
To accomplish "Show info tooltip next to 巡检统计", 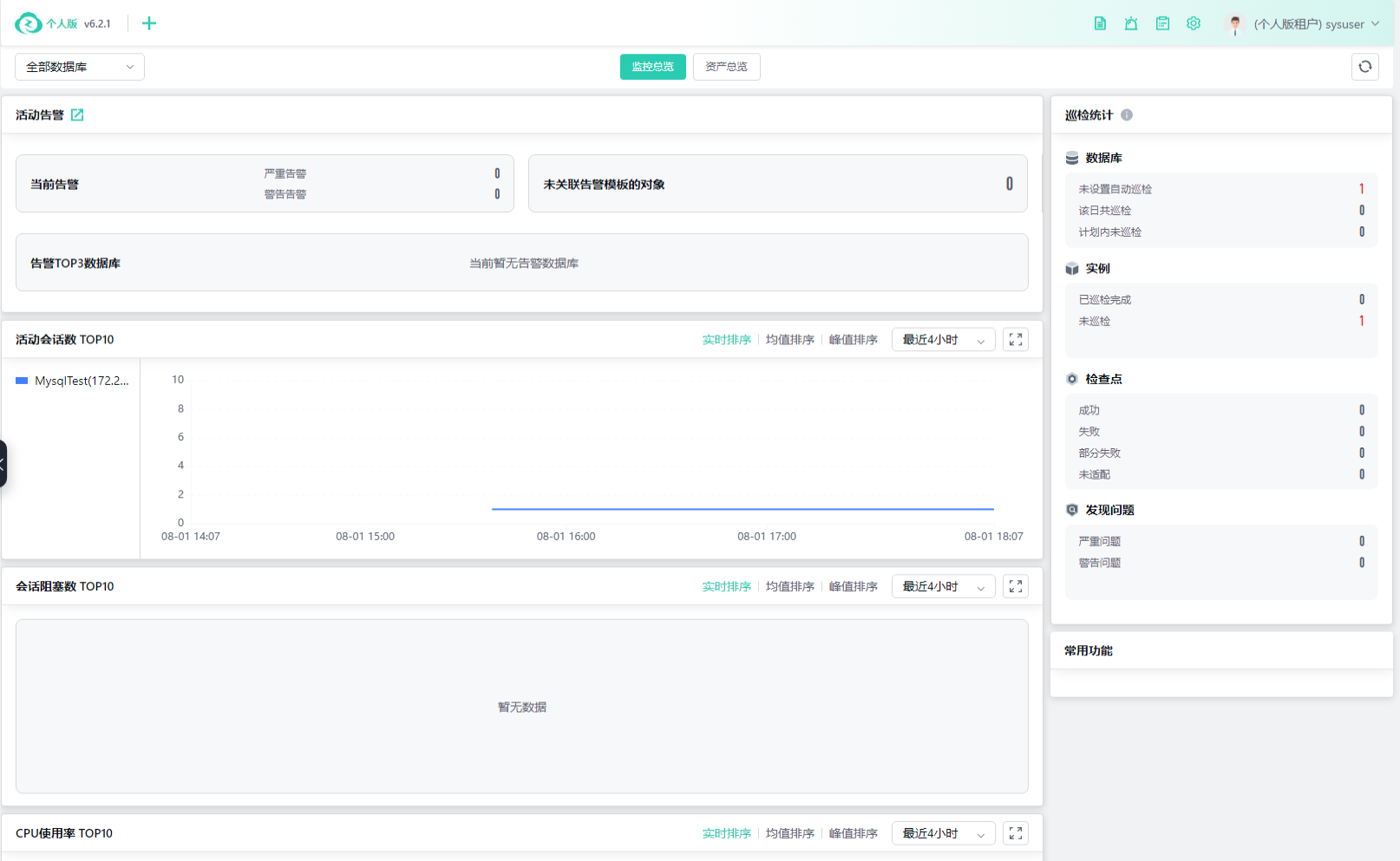I will [x=1127, y=114].
